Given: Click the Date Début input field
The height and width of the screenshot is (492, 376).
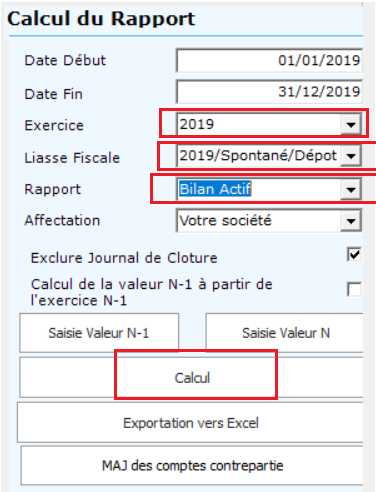Looking at the screenshot, I should (x=269, y=60).
